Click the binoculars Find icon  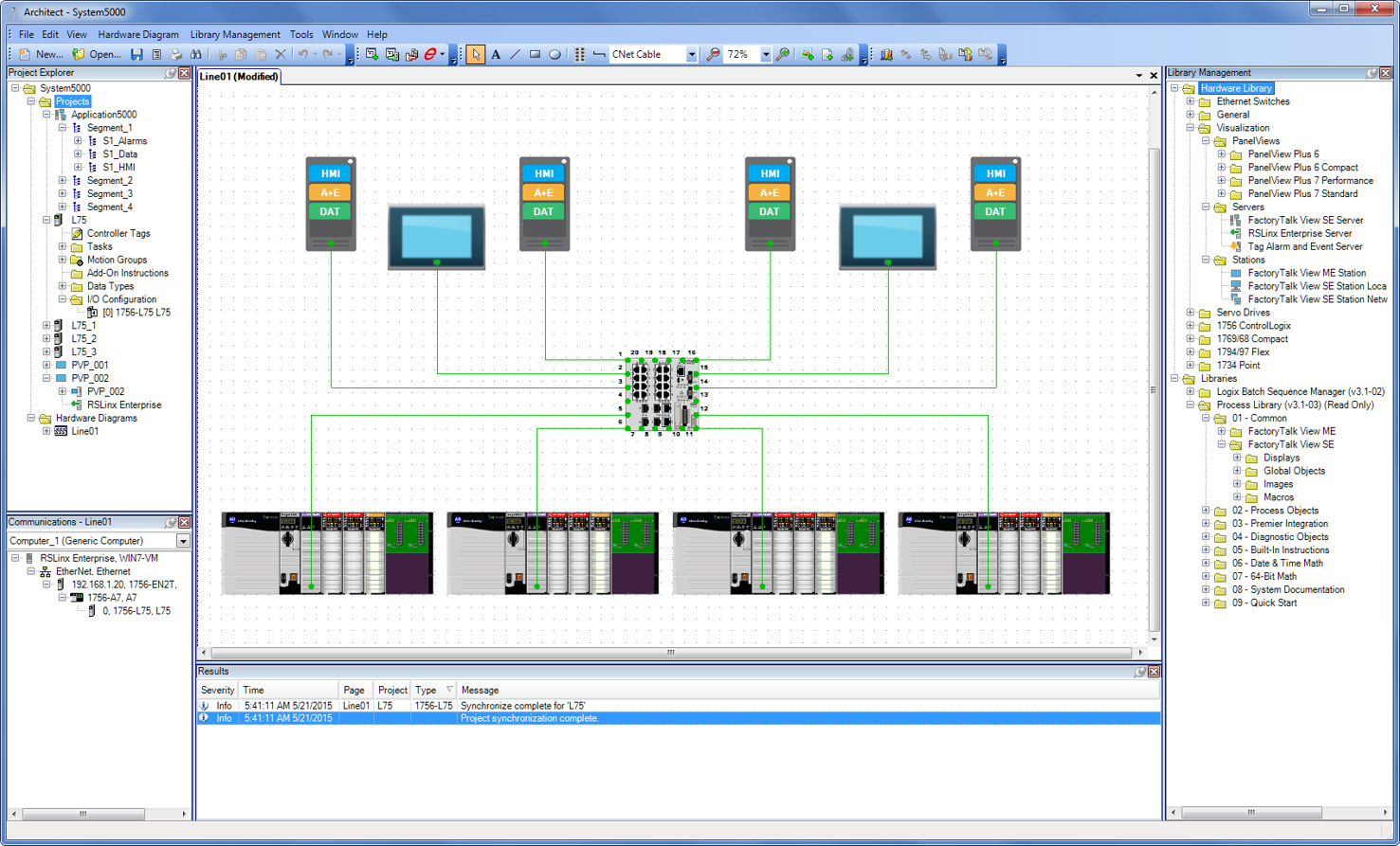tap(196, 55)
